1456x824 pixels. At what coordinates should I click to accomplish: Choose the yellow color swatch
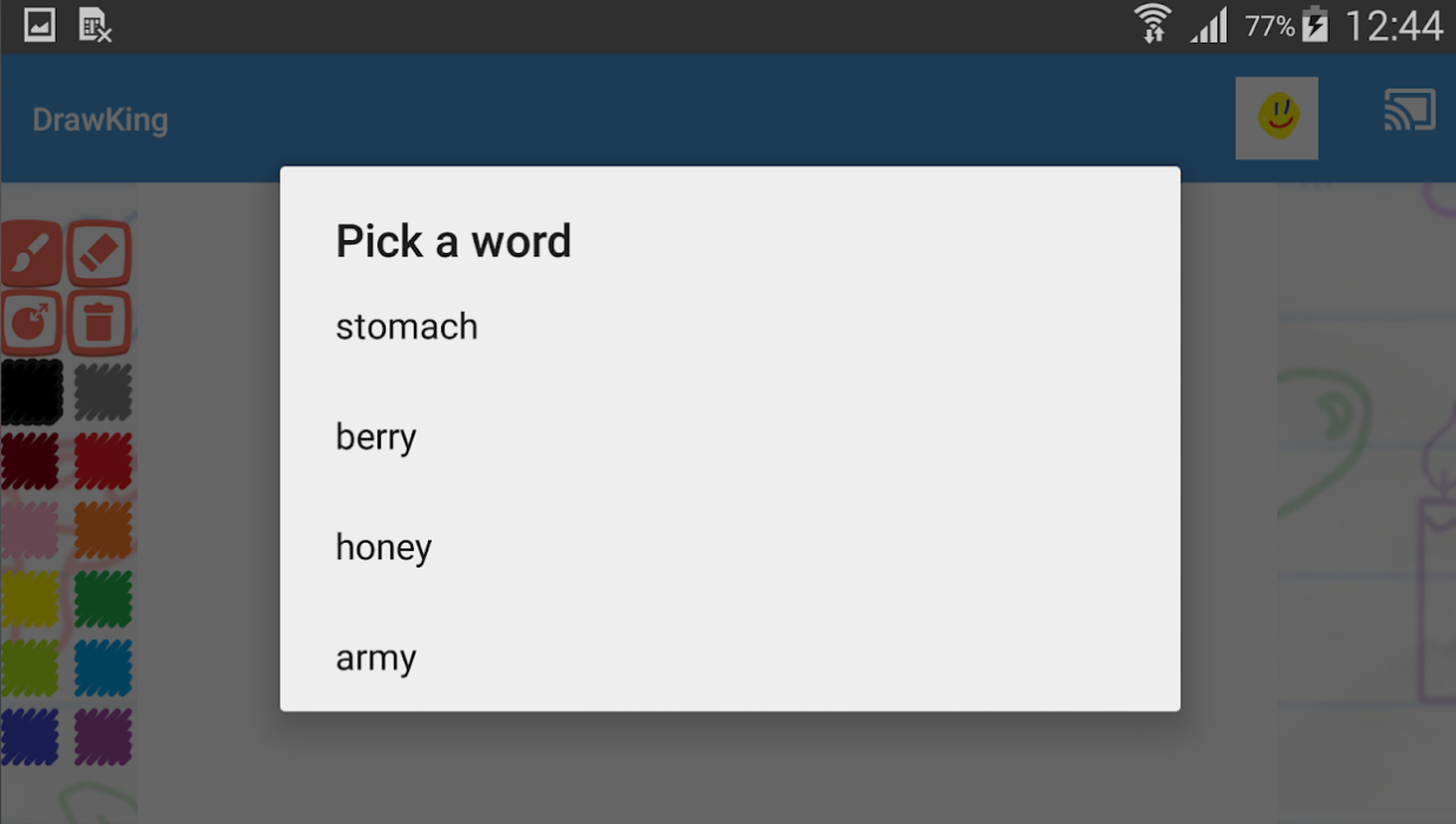click(30, 599)
